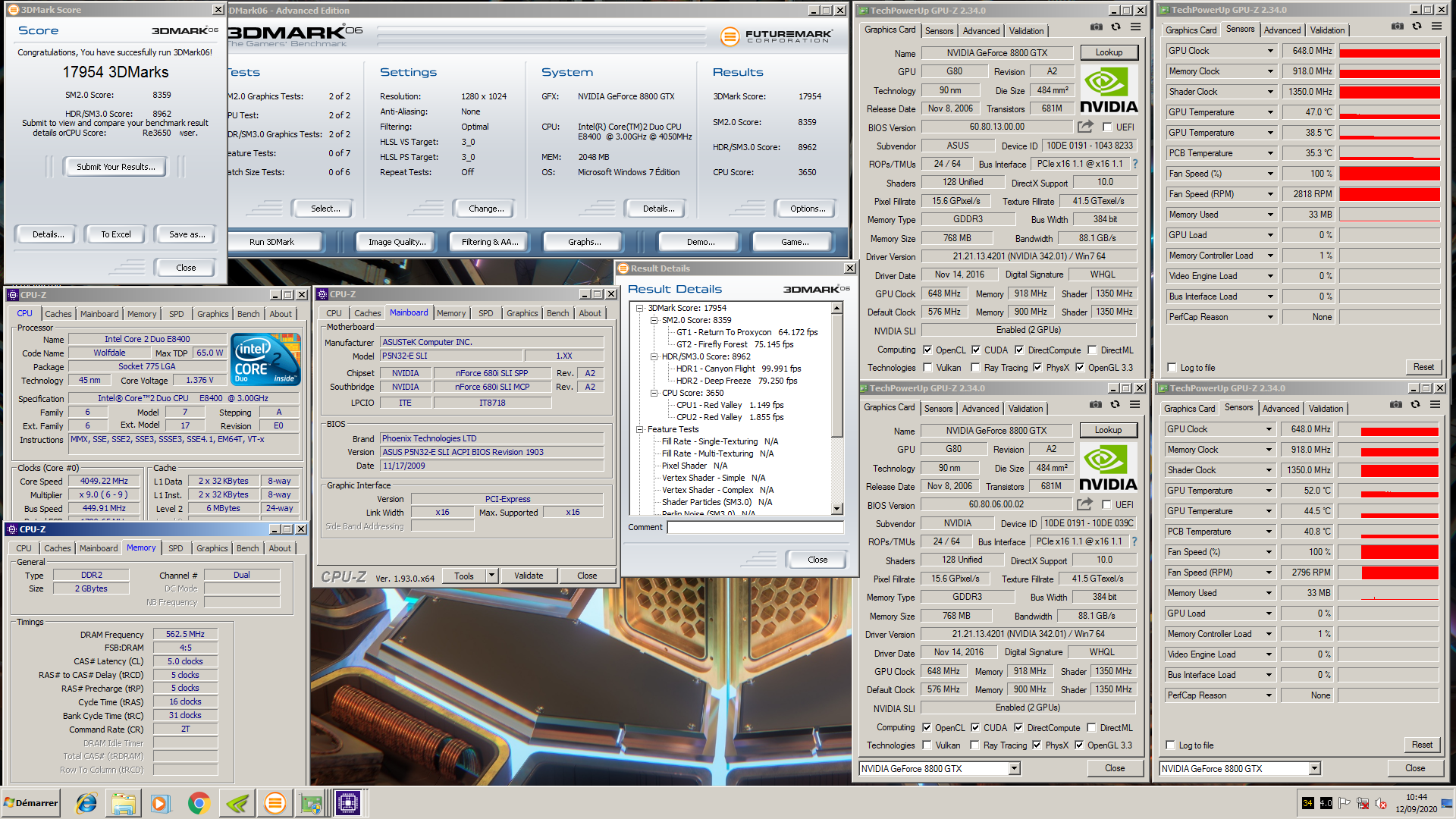Click Validate button in CPU-Z
Image resolution: width=1456 pixels, height=819 pixels.
coord(529,576)
